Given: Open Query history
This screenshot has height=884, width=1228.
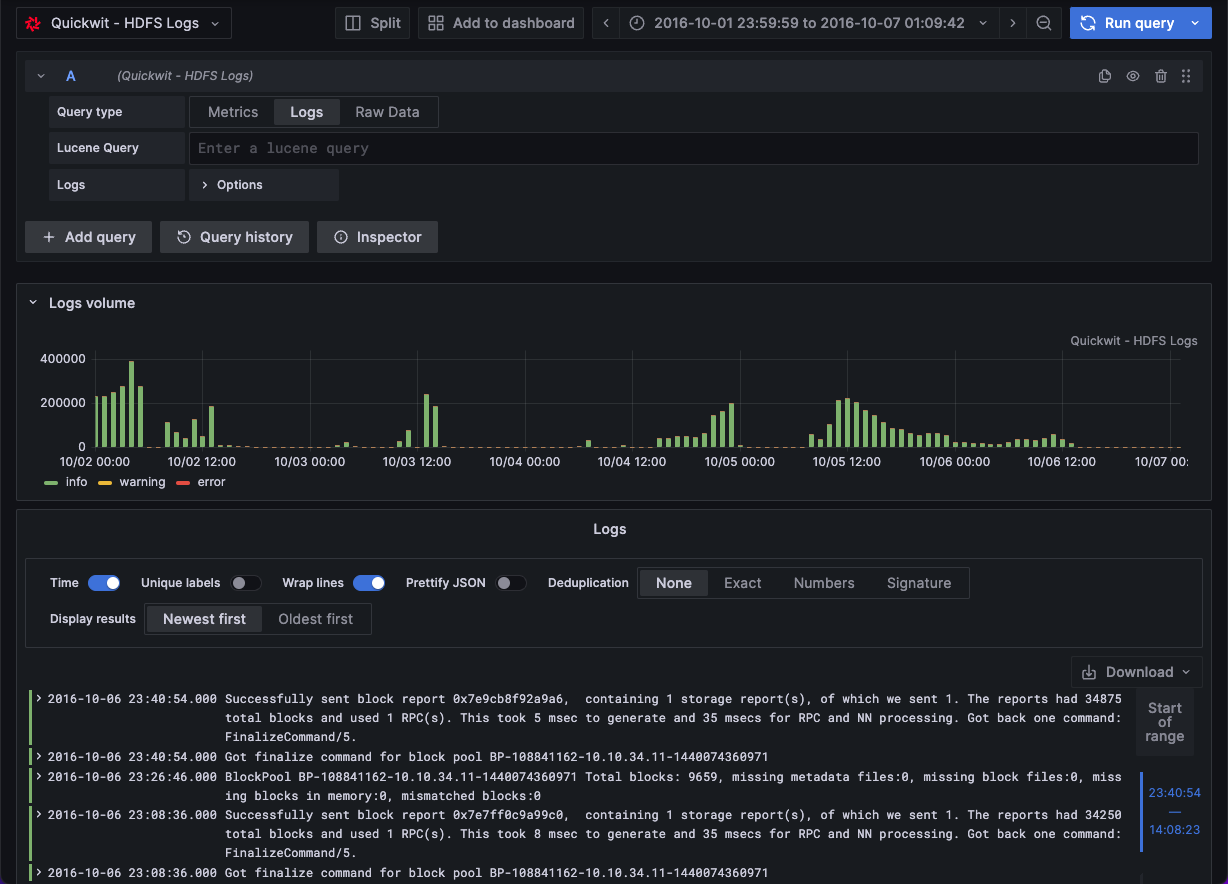Looking at the screenshot, I should click(x=234, y=237).
